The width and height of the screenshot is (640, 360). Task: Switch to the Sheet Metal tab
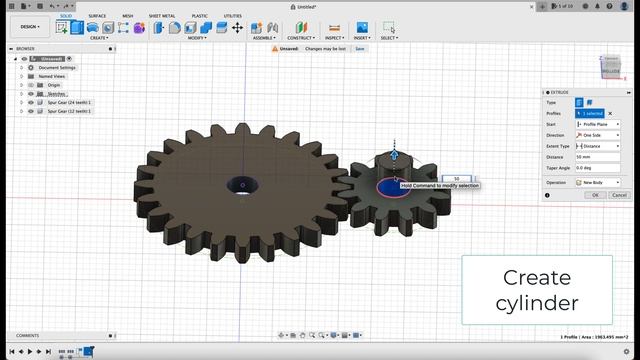[162, 16]
